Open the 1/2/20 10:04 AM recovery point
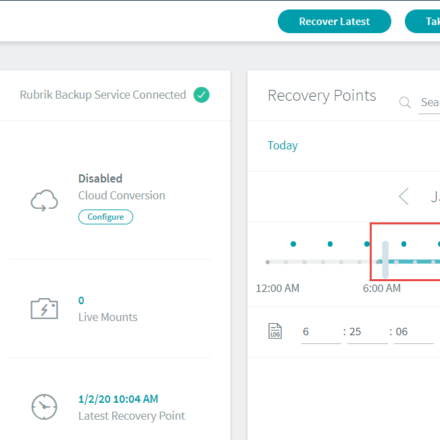440x440 pixels. tap(118, 399)
